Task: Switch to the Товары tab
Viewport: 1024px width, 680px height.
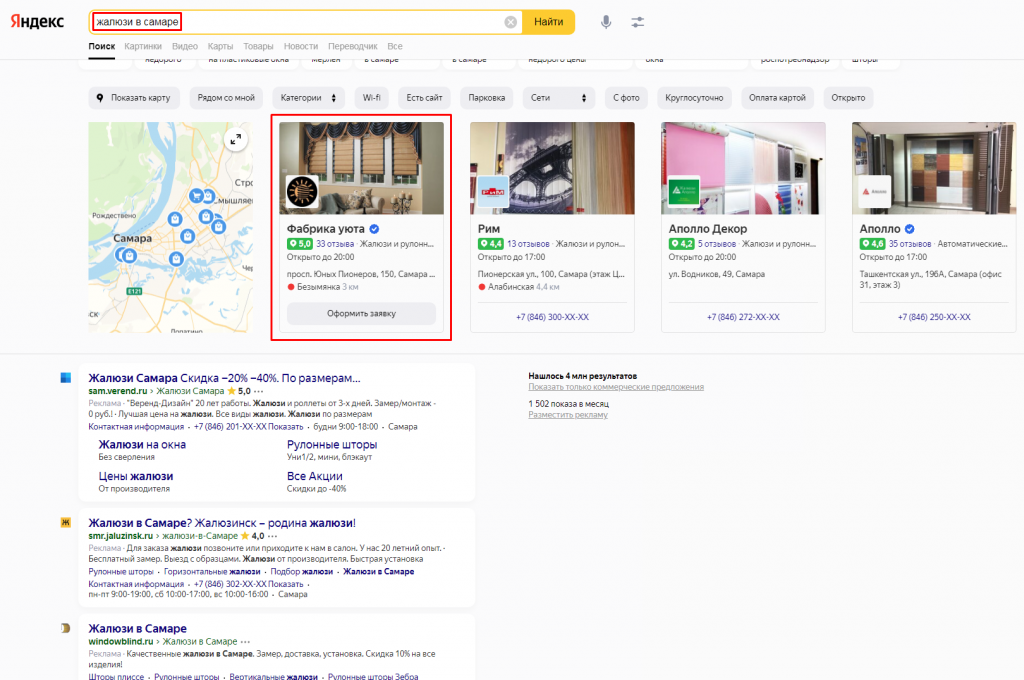Action: 258,46
